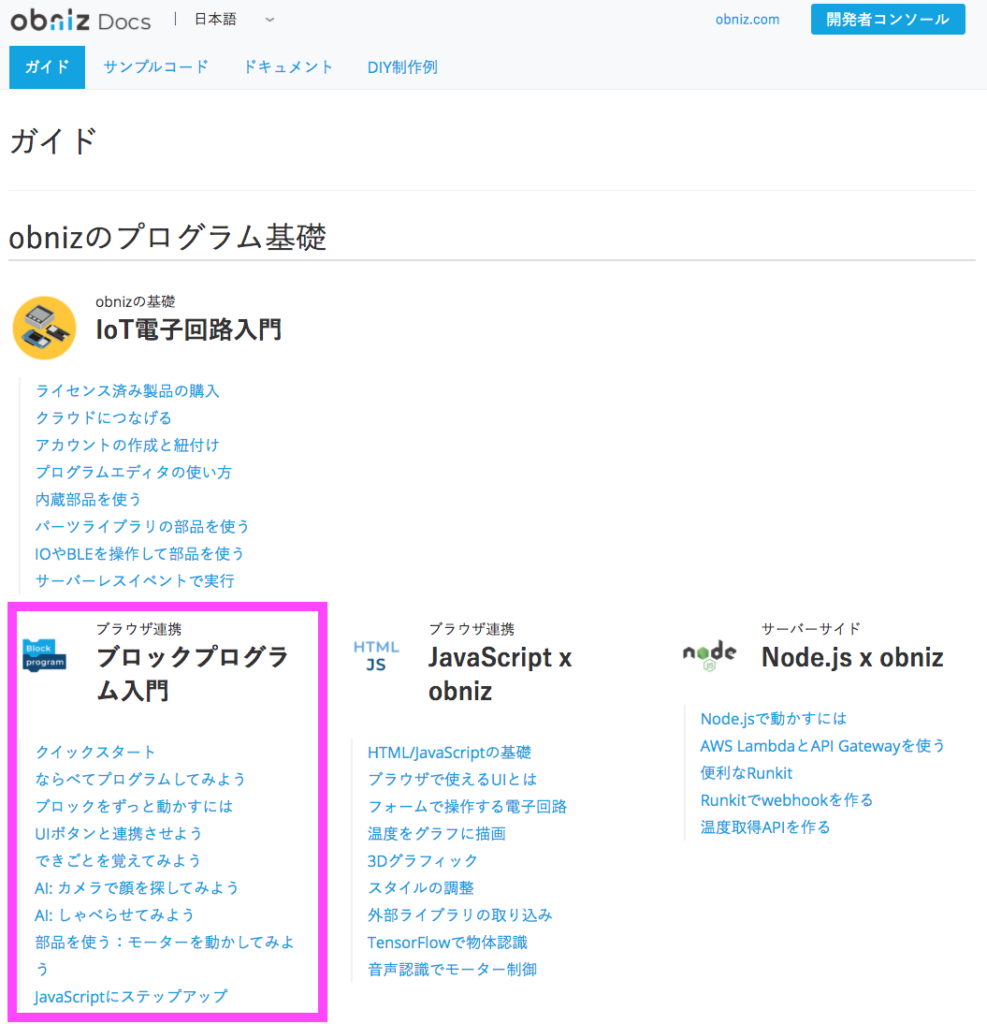Open スタイルの調整 link
This screenshot has width=987, height=1024.
(421, 888)
